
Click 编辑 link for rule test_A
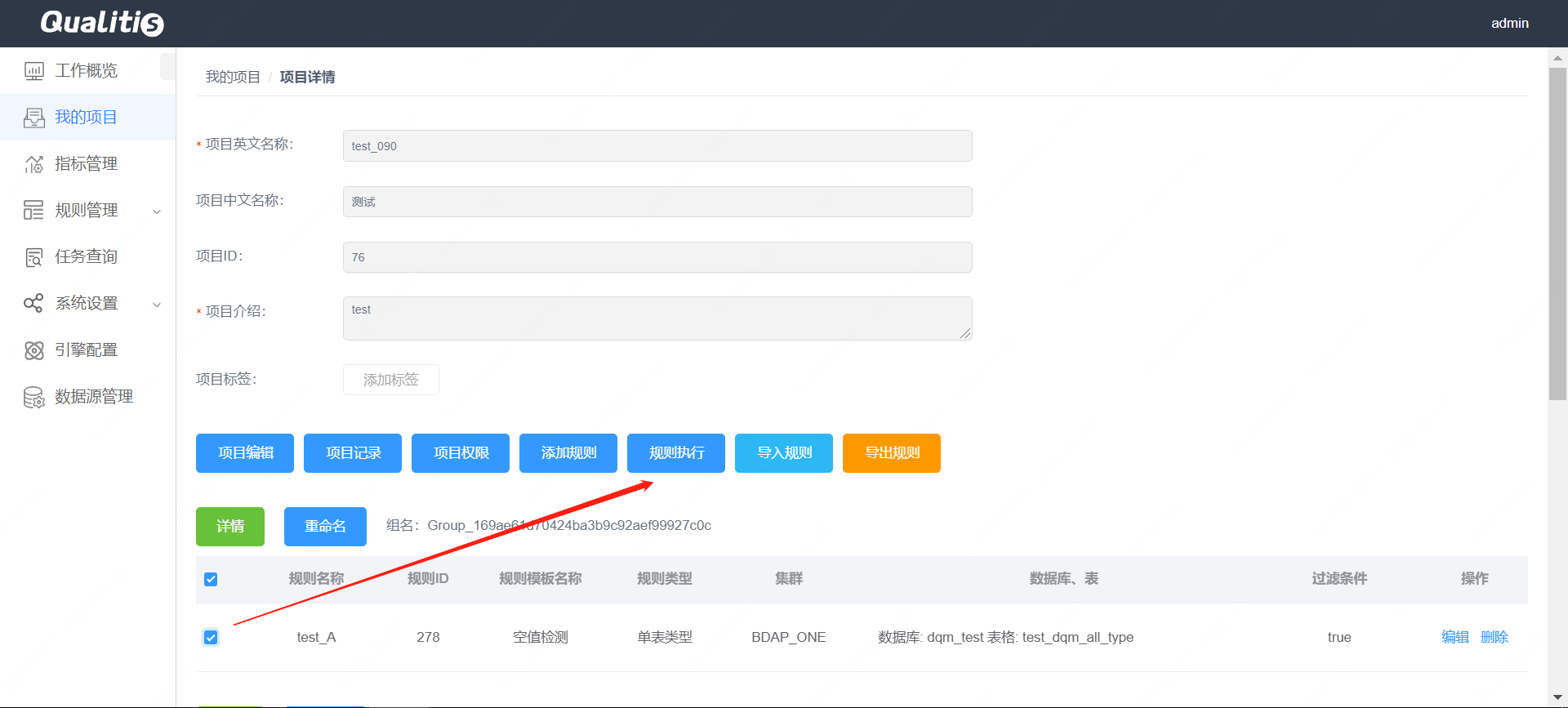coord(1454,637)
